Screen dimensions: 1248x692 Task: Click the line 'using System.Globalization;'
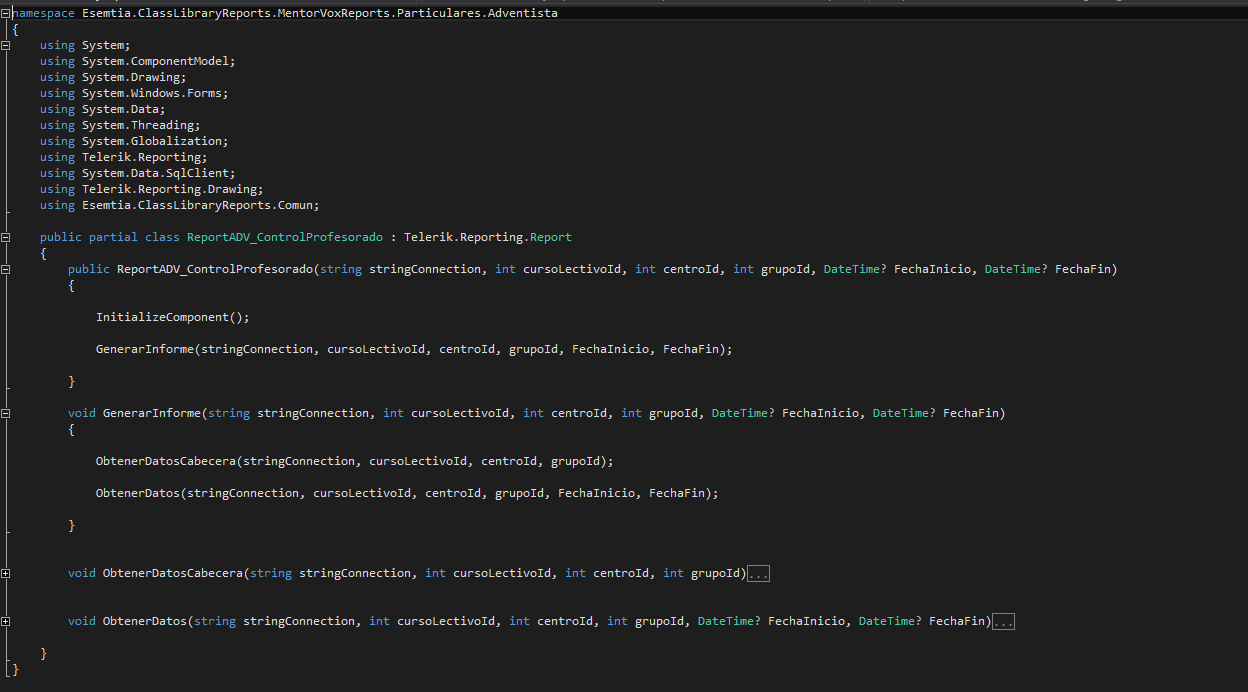[x=134, y=141]
